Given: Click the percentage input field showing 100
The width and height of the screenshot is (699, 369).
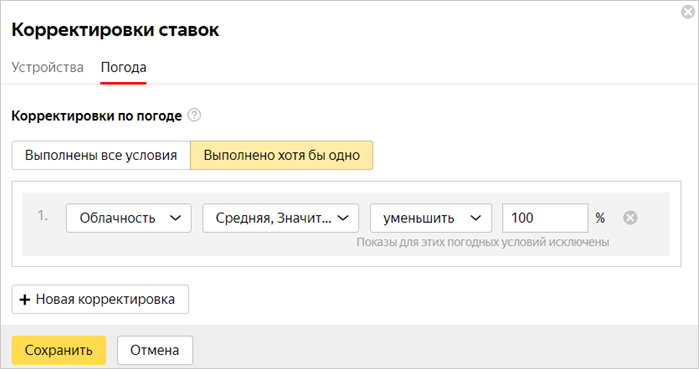Looking at the screenshot, I should pyautogui.click(x=545, y=218).
